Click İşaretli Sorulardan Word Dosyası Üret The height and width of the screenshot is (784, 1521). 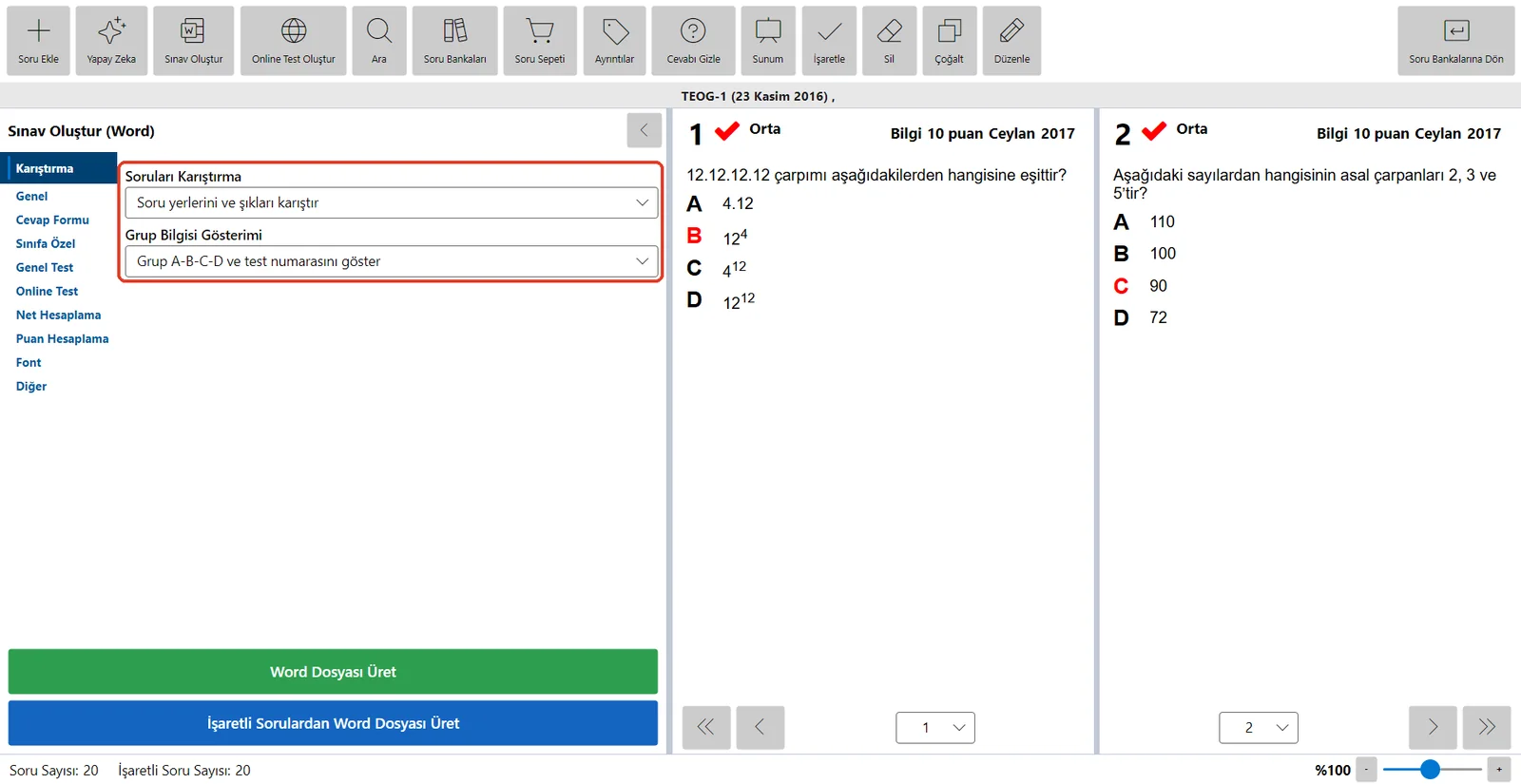point(333,723)
